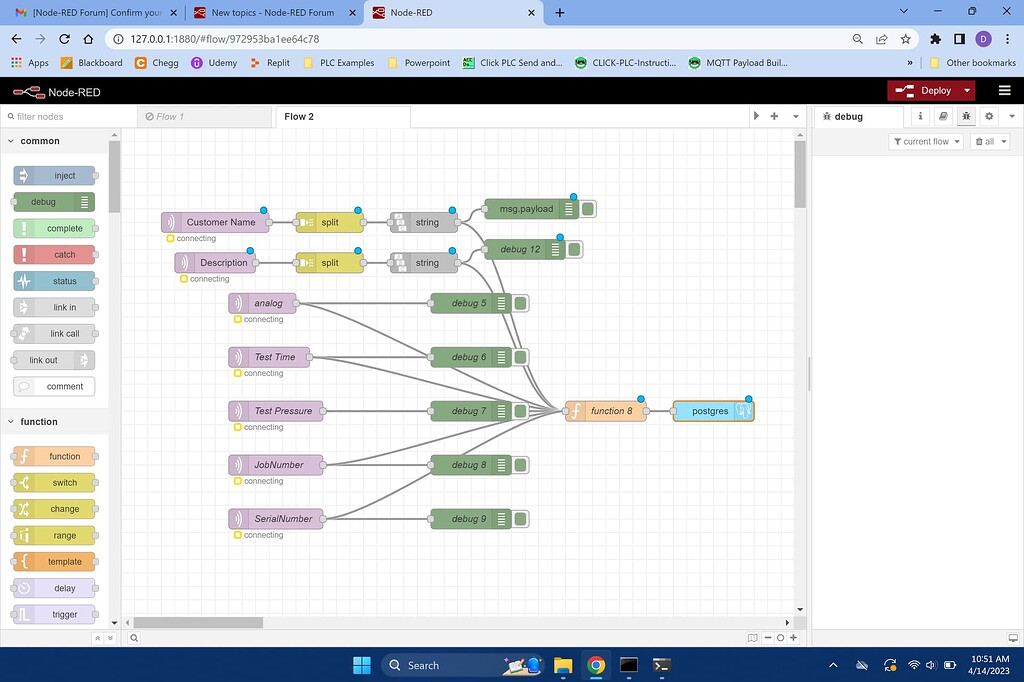The height and width of the screenshot is (682, 1024).
Task: Select the inject node in the palette
Action: pyautogui.click(x=53, y=175)
